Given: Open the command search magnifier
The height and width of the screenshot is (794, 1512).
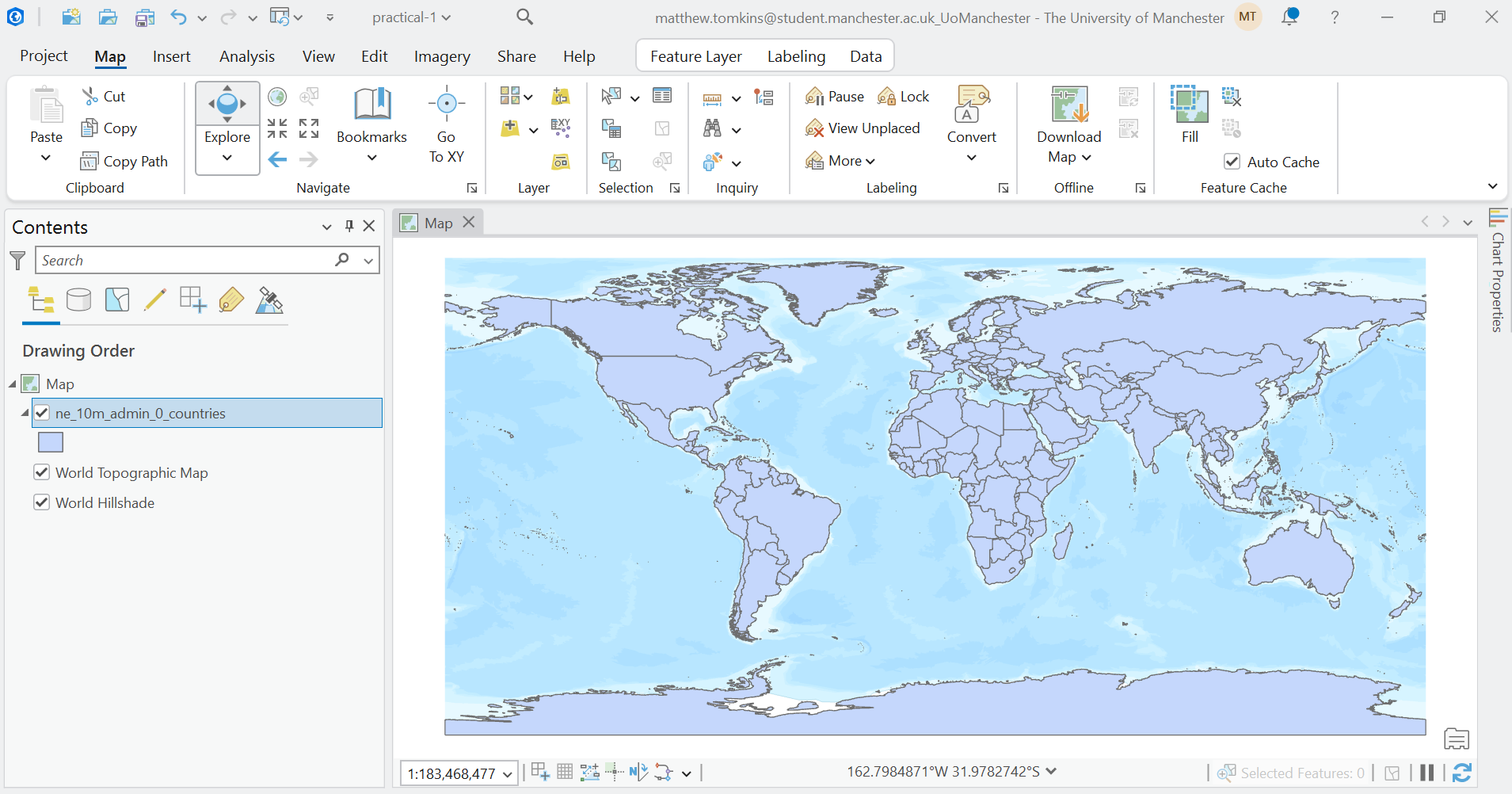Looking at the screenshot, I should (x=524, y=17).
